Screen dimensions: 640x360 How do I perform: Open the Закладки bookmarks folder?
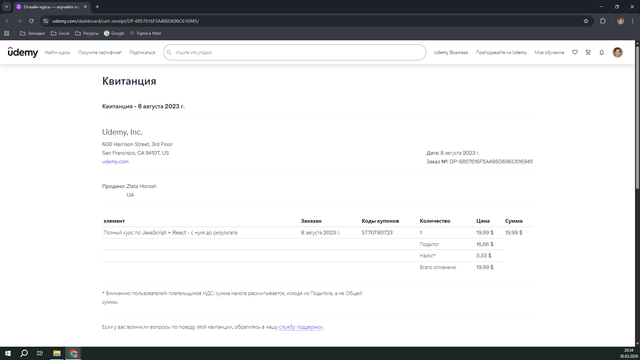click(x=32, y=33)
